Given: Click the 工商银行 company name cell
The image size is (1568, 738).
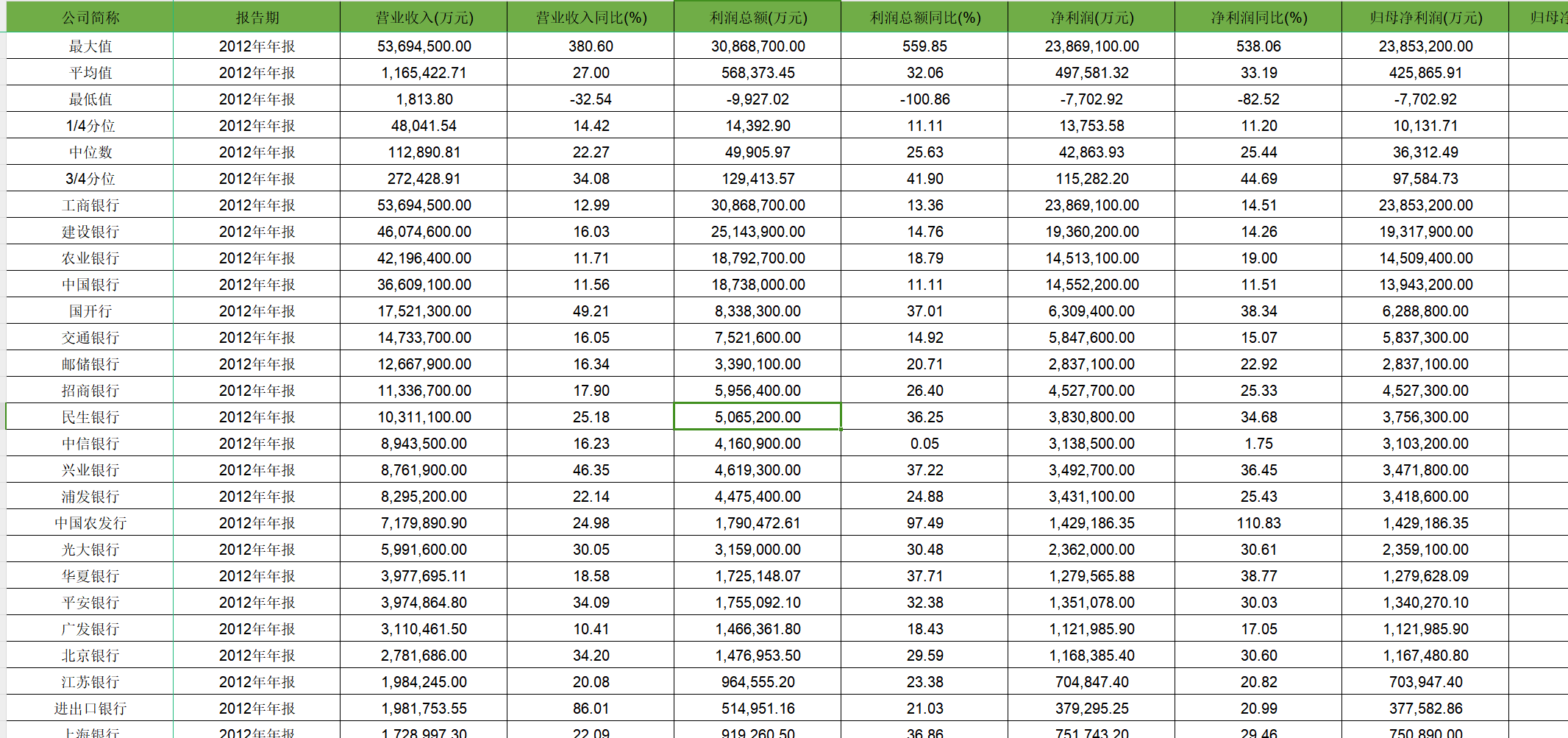Looking at the screenshot, I should [x=90, y=205].
